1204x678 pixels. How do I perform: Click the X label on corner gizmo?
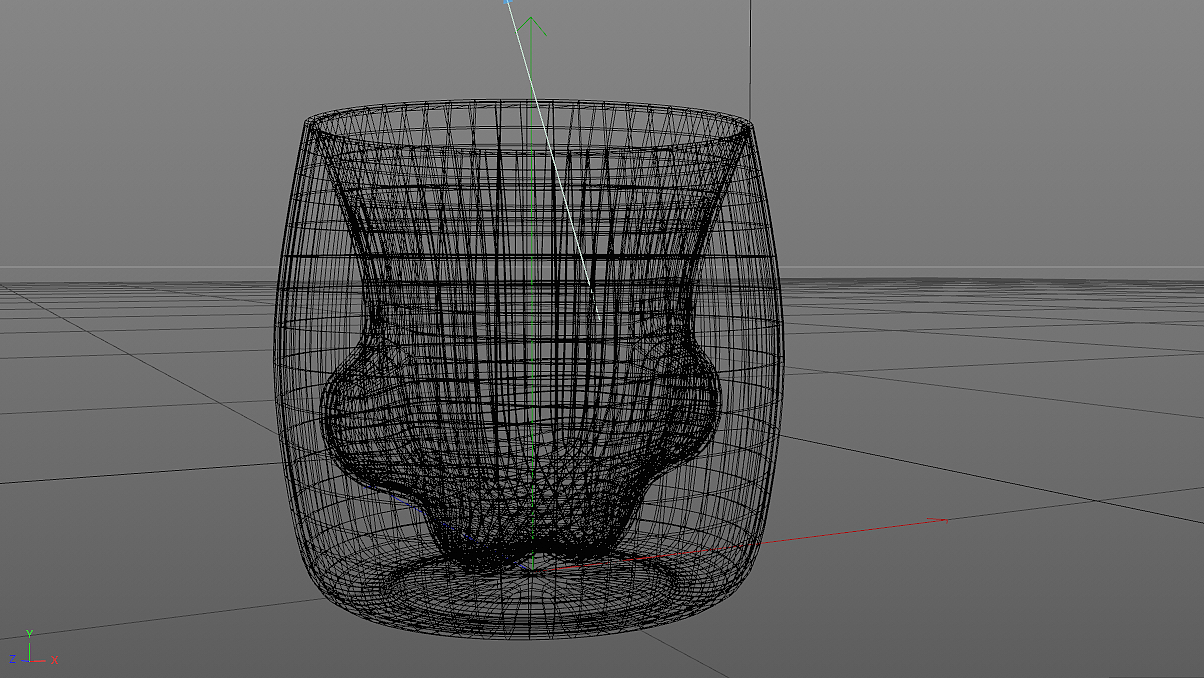click(54, 660)
